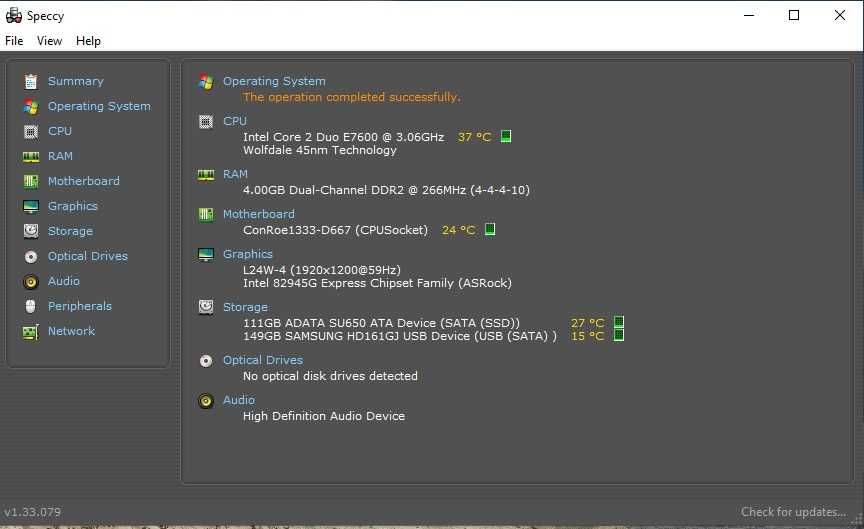The image size is (864, 529).
Task: Click the Windows flag icon in summary panel
Action: pyautogui.click(x=206, y=82)
